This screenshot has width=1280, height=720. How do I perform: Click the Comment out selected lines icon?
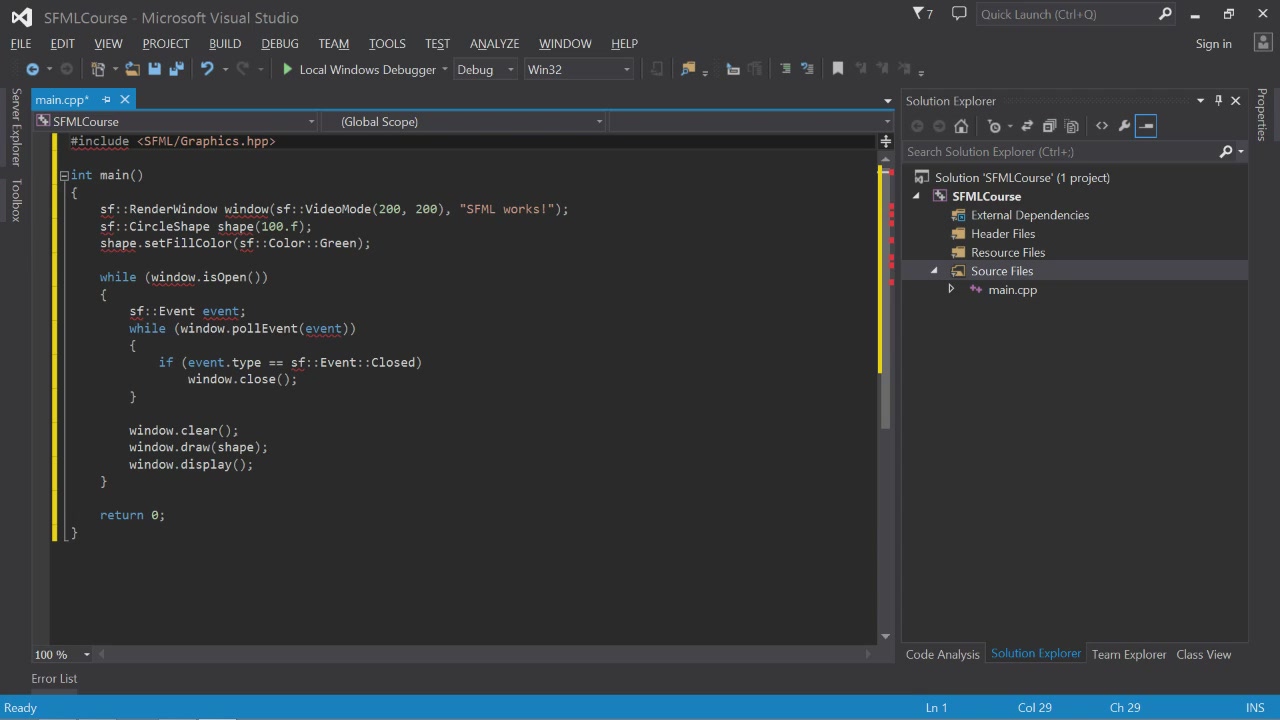[785, 69]
